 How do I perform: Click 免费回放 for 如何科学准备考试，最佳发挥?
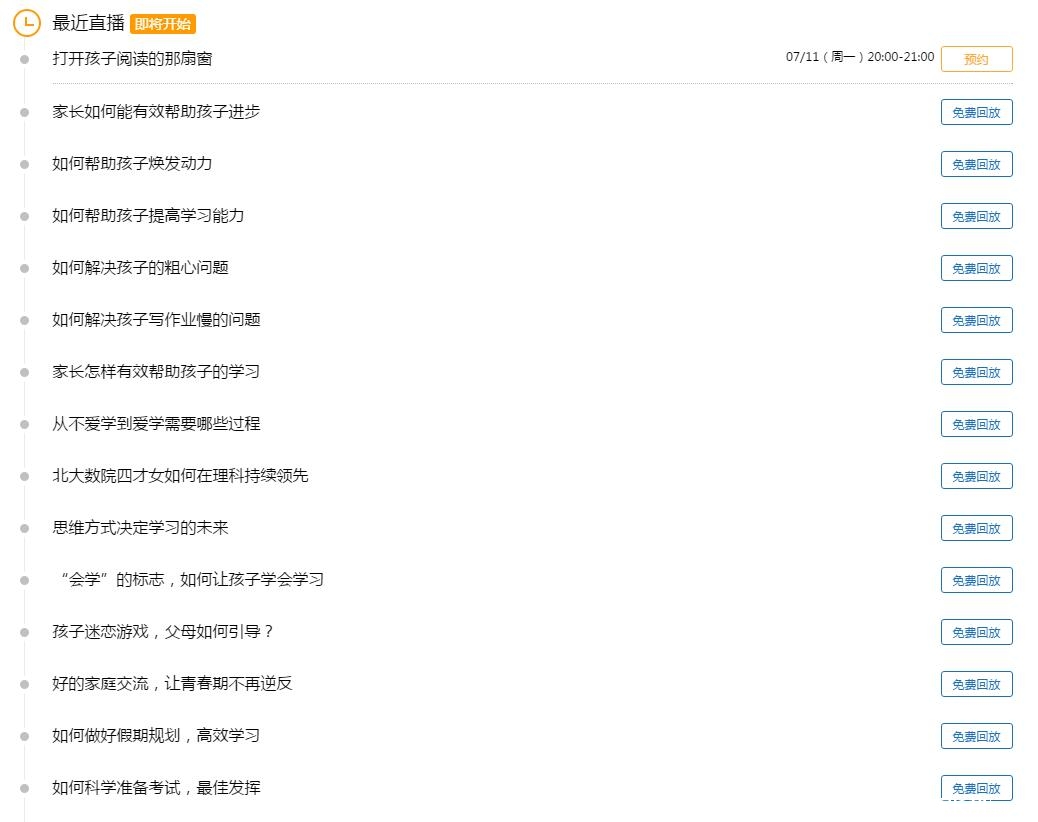point(977,788)
